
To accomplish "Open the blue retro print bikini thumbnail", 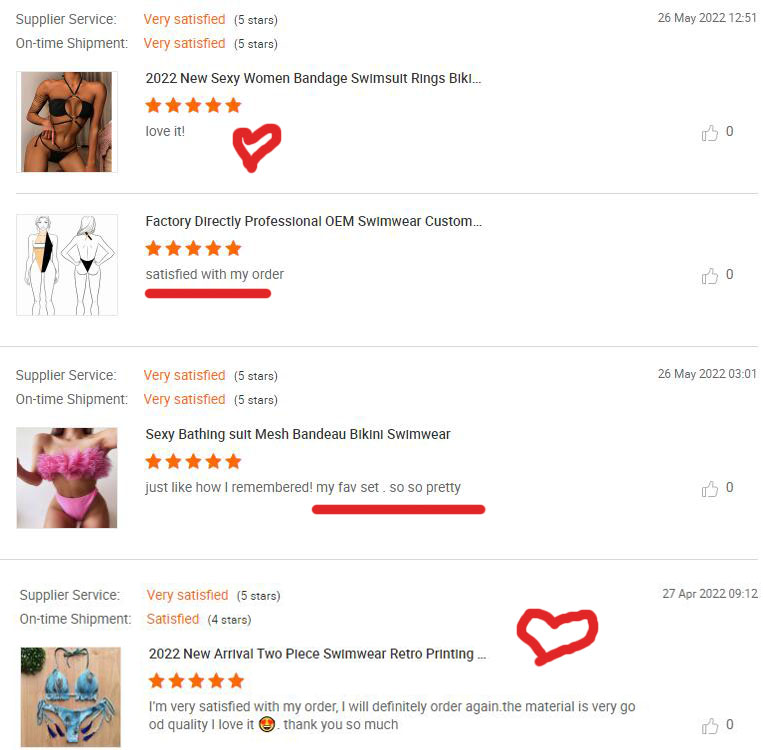I will [x=71, y=697].
